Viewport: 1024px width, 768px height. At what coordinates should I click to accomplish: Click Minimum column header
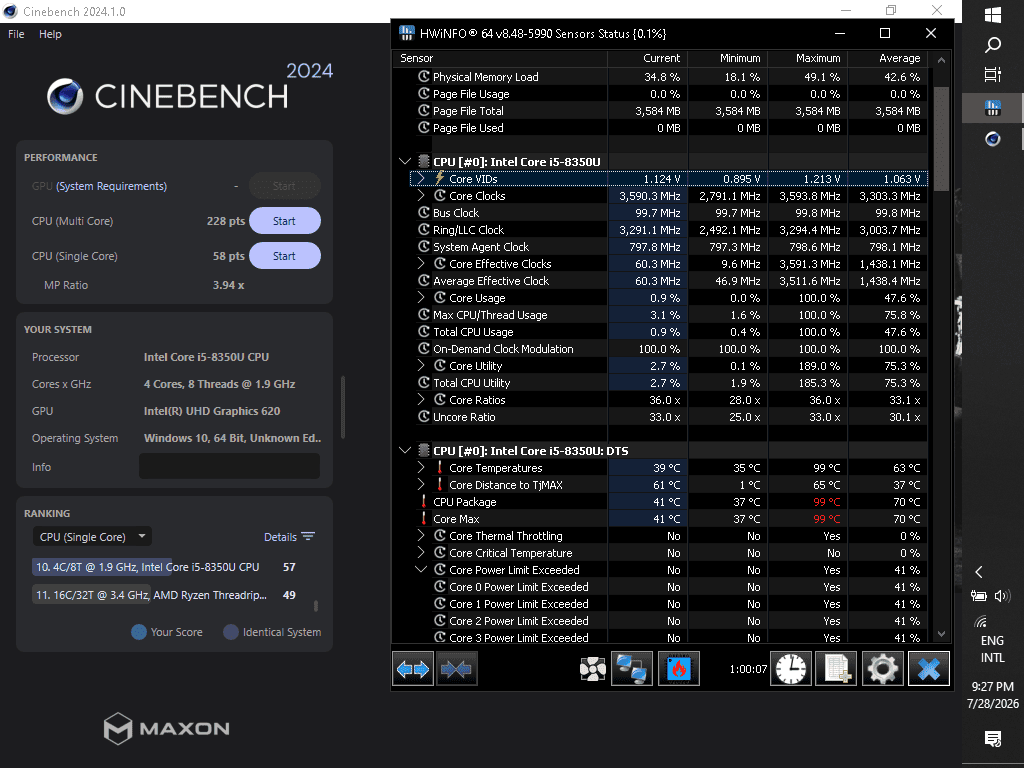728,58
